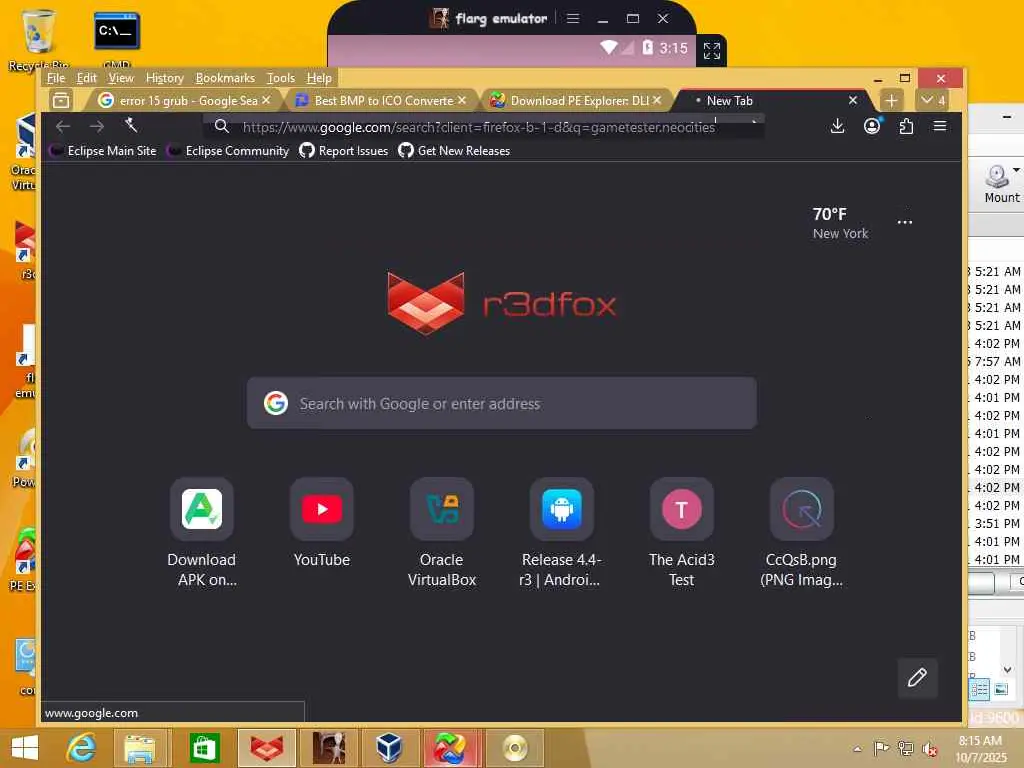Image resolution: width=1024 pixels, height=768 pixels.
Task: Close the error 15 grub Google Search tab
Action: [266, 100]
